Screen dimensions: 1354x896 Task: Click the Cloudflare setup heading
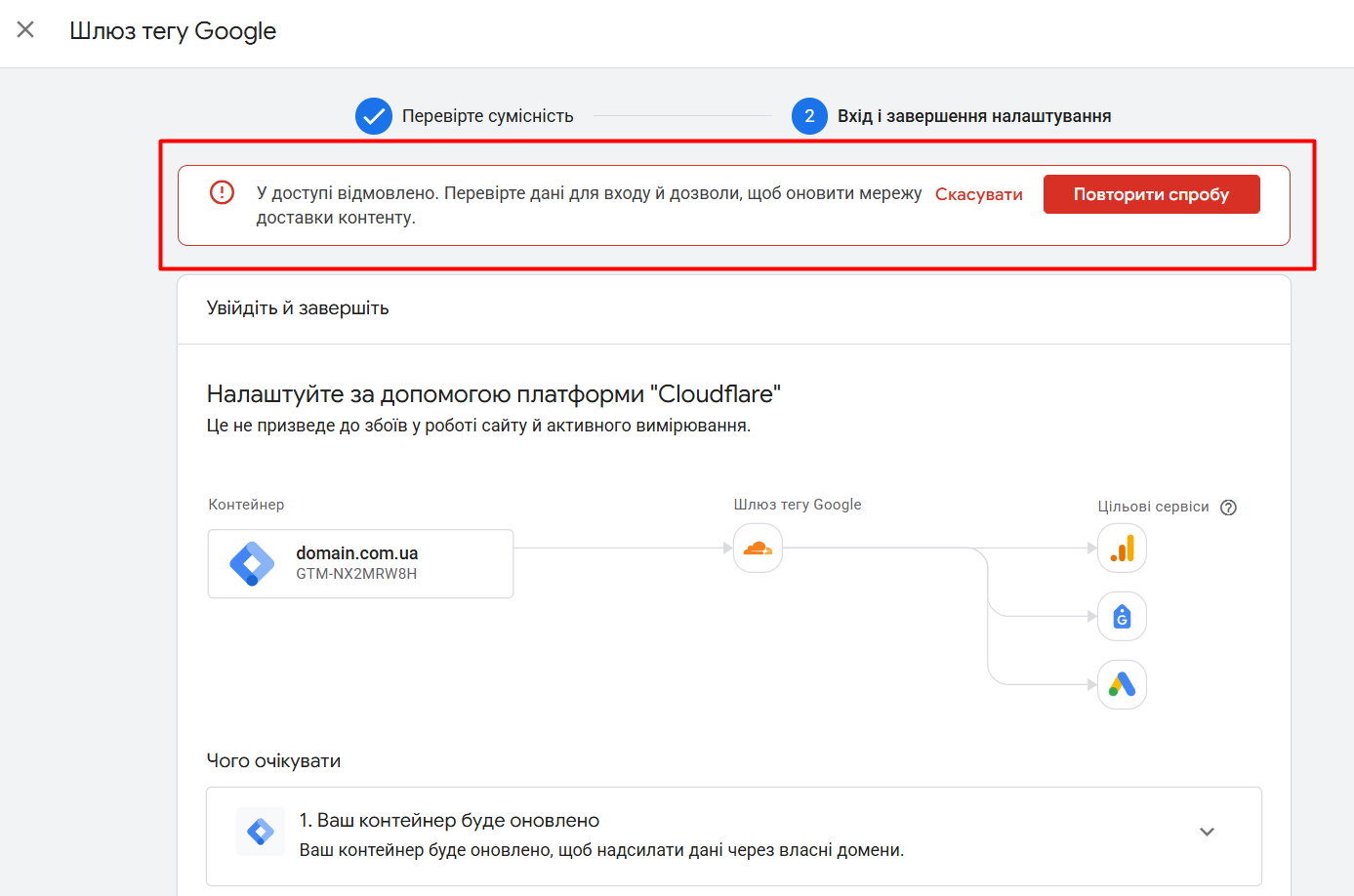tap(494, 394)
